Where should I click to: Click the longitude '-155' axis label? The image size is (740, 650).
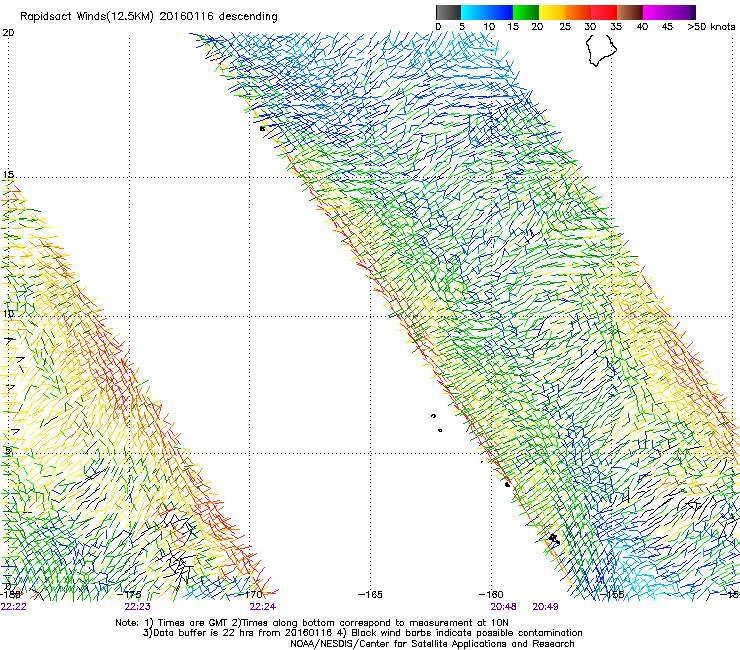tap(613, 594)
